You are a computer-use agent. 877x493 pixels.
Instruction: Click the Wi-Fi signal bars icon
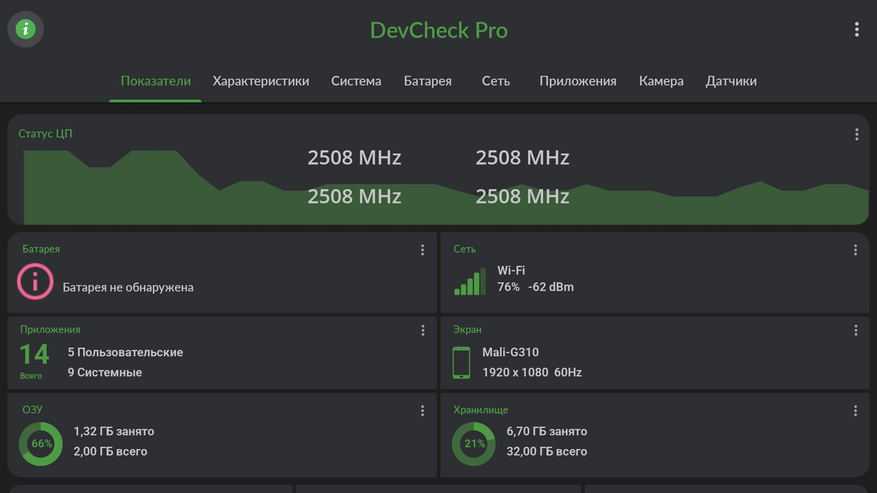tap(469, 281)
